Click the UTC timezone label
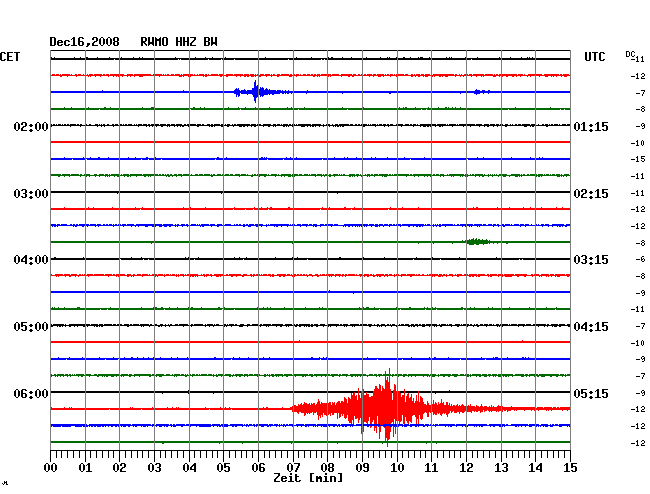 tap(594, 57)
